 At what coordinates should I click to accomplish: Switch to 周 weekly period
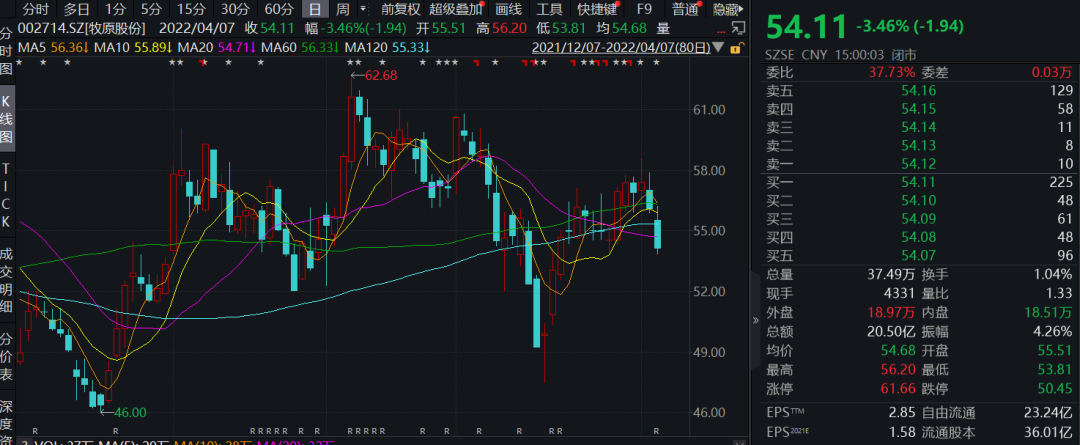pos(343,9)
